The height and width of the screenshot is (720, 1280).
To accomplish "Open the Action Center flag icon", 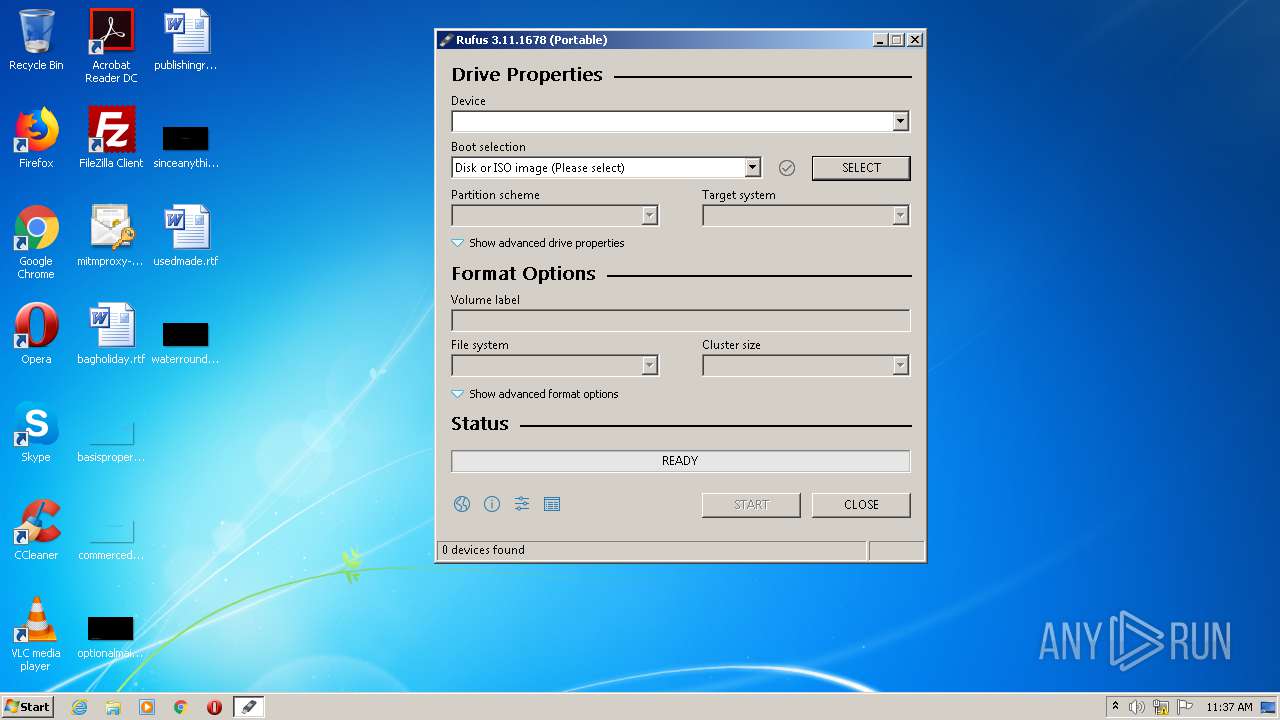I will pyautogui.click(x=1185, y=707).
